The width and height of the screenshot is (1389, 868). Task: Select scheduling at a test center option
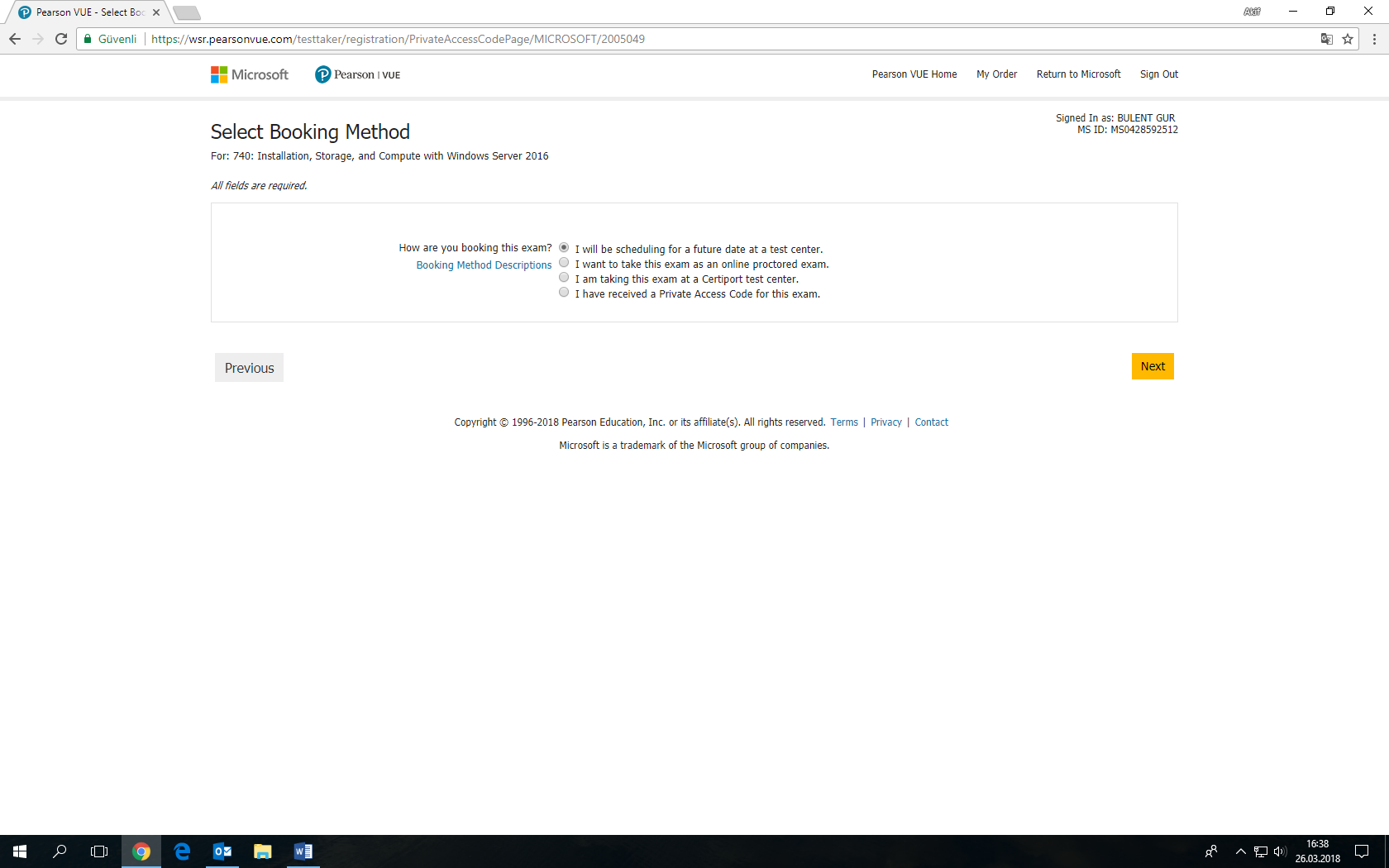tap(564, 247)
